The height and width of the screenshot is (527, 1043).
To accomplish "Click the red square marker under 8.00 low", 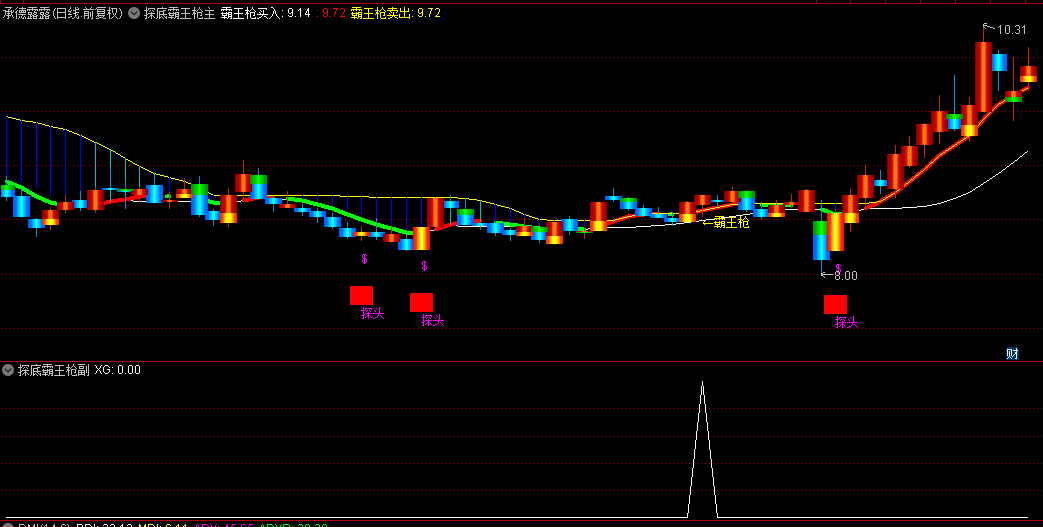I will point(835,305).
